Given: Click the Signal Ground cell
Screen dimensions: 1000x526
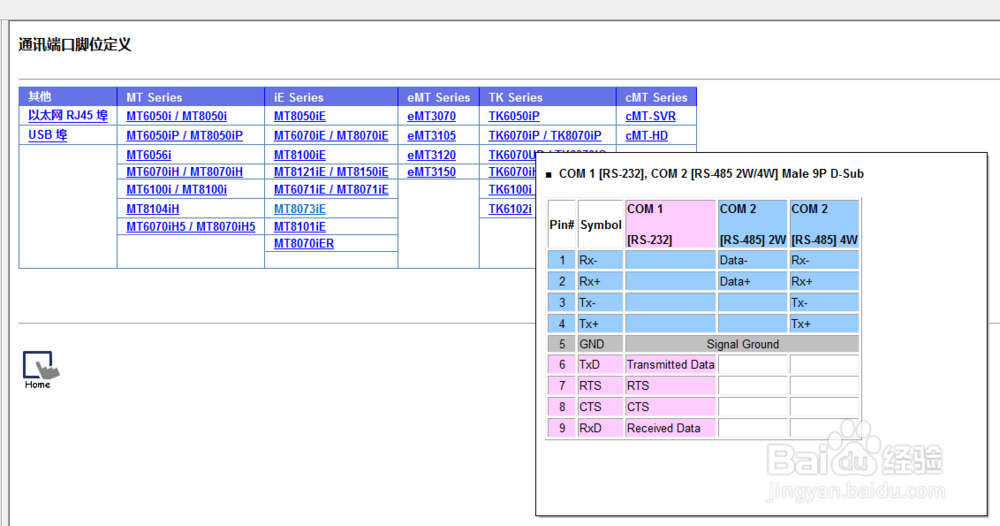Looking at the screenshot, I should [742, 344].
